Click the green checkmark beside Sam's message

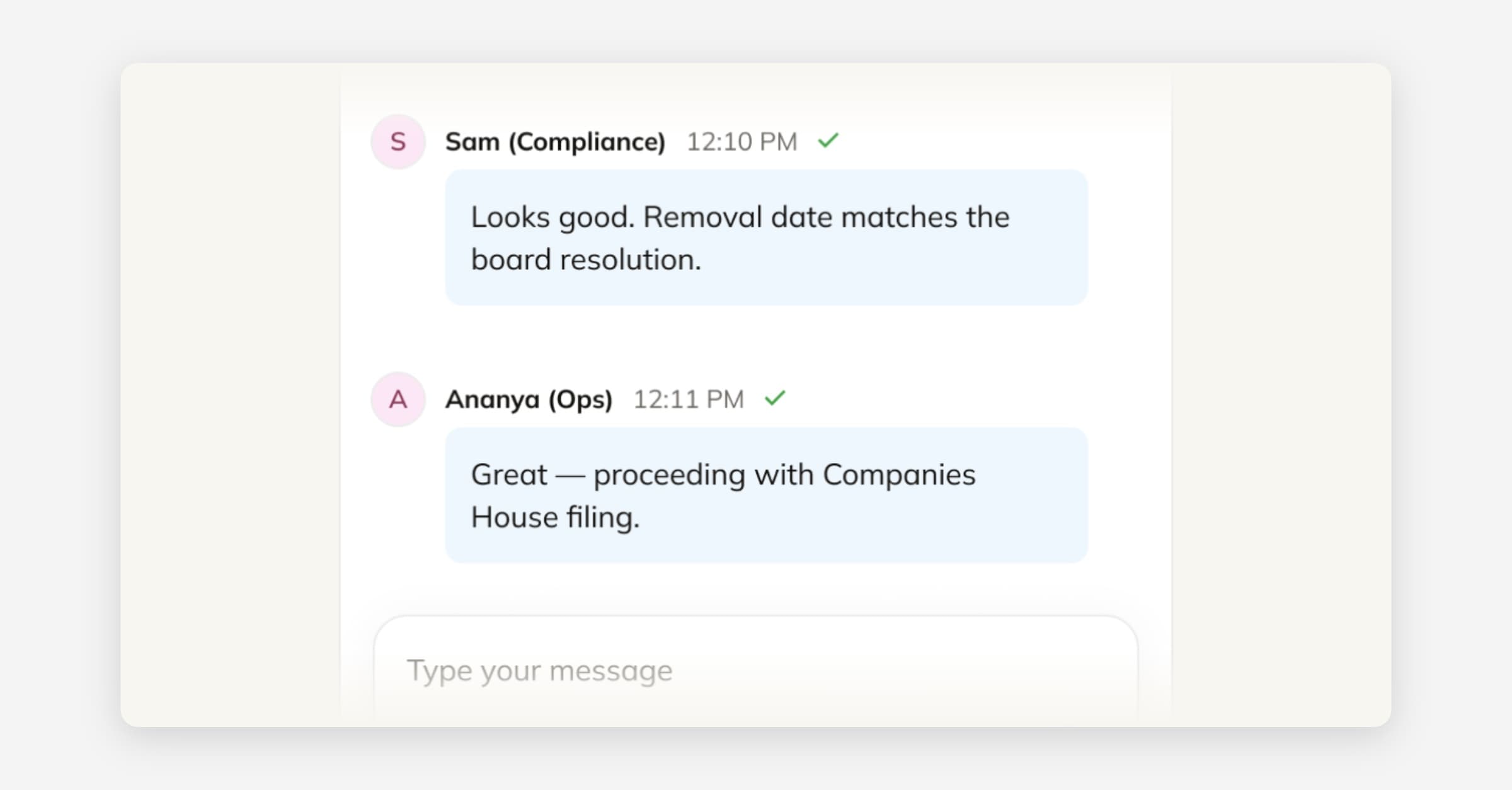click(x=828, y=140)
